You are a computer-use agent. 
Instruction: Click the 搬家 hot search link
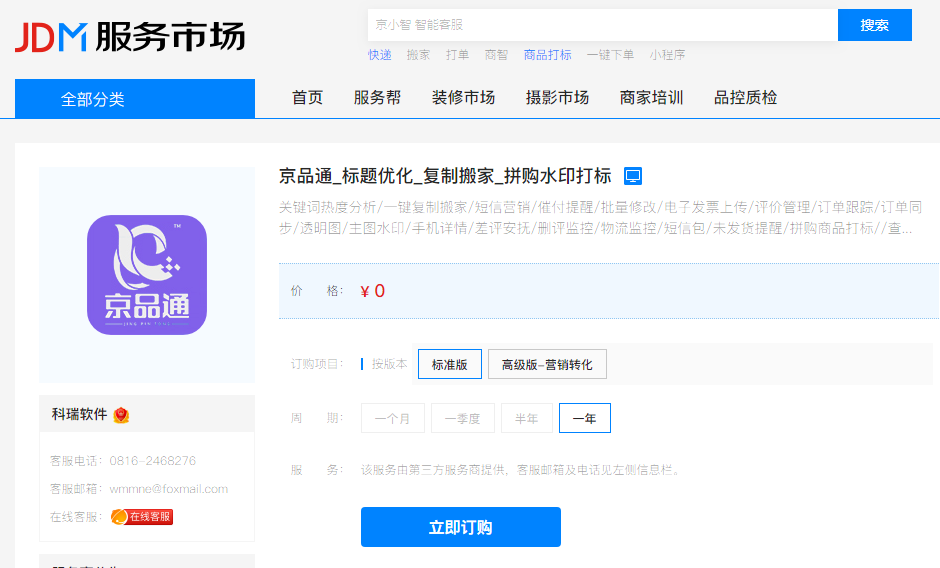(418, 55)
